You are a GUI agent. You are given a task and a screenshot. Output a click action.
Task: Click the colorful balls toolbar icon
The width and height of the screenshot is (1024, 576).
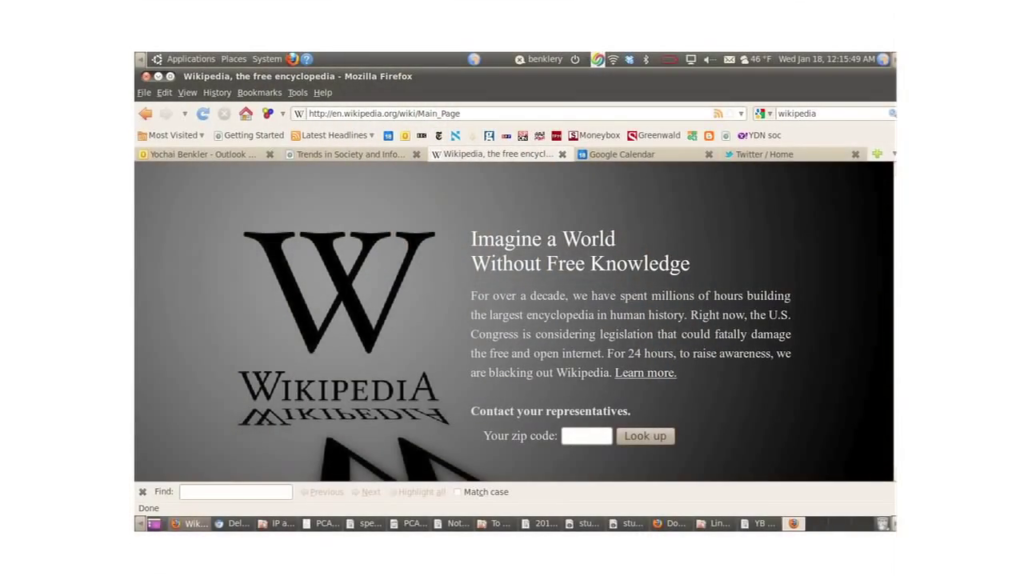click(268, 114)
